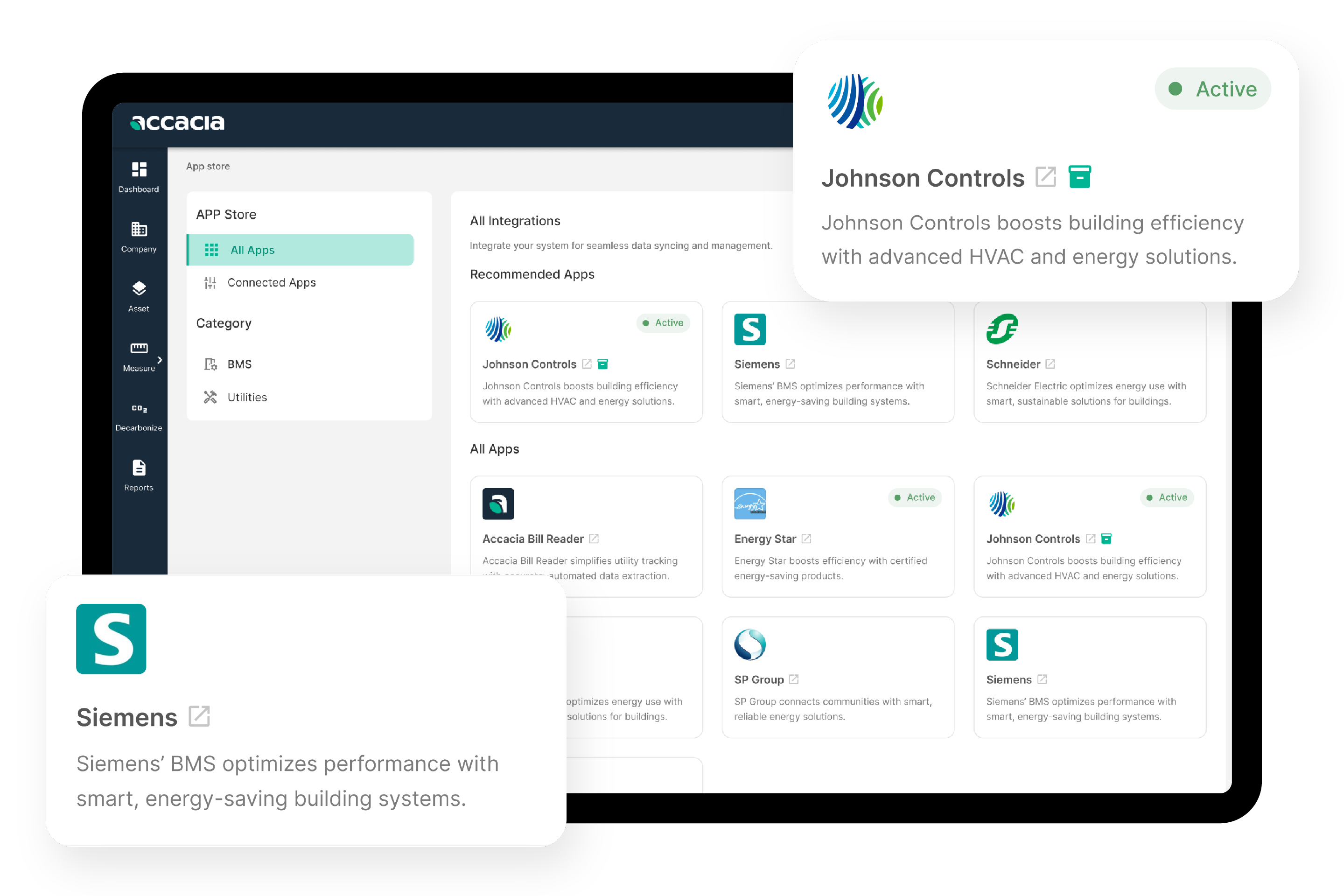Image resolution: width=1344 pixels, height=896 pixels.
Task: Open the Accacia Bill Reader app title
Action: tap(533, 539)
